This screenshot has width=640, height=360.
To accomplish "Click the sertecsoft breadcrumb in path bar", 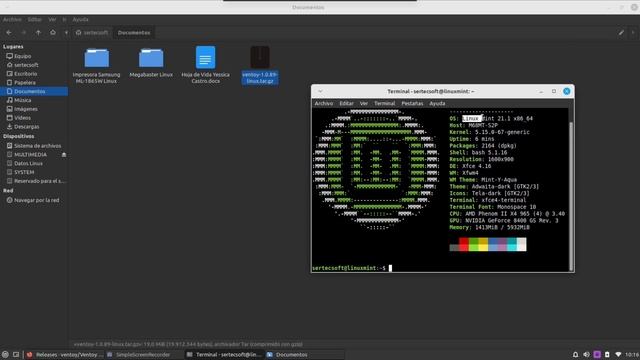I will click(92, 33).
